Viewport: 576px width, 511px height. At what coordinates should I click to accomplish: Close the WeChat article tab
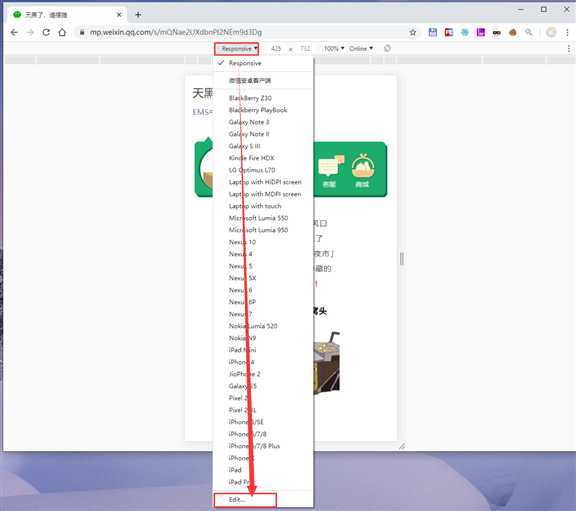click(119, 15)
